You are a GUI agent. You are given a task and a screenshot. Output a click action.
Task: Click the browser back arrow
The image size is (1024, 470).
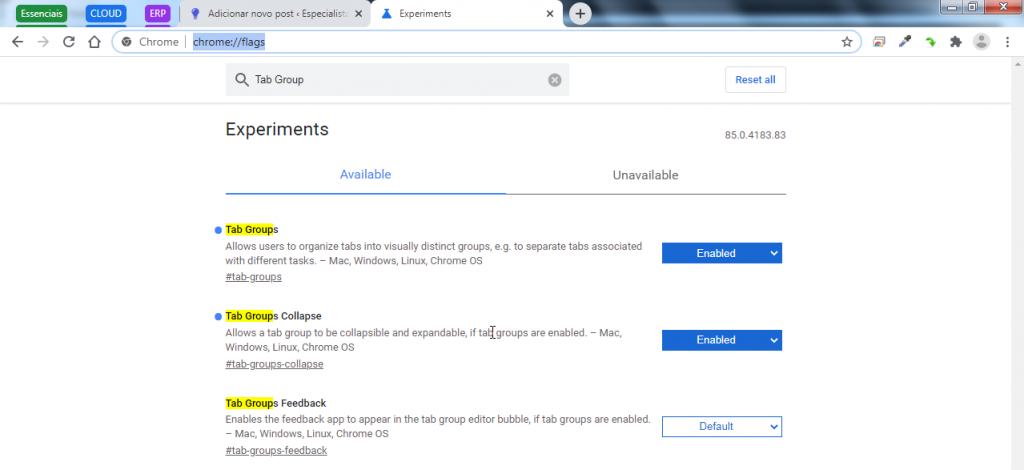17,42
